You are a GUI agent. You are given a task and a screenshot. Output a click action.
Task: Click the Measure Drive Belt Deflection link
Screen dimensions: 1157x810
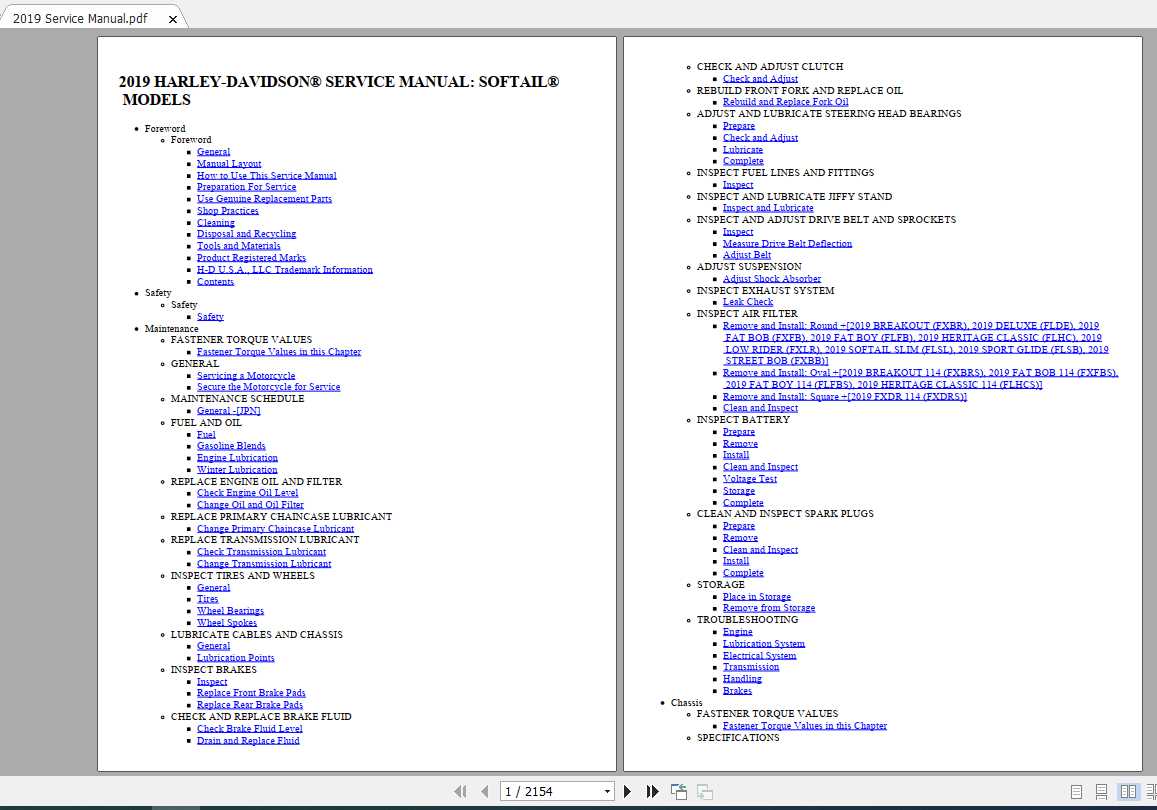[x=787, y=244]
